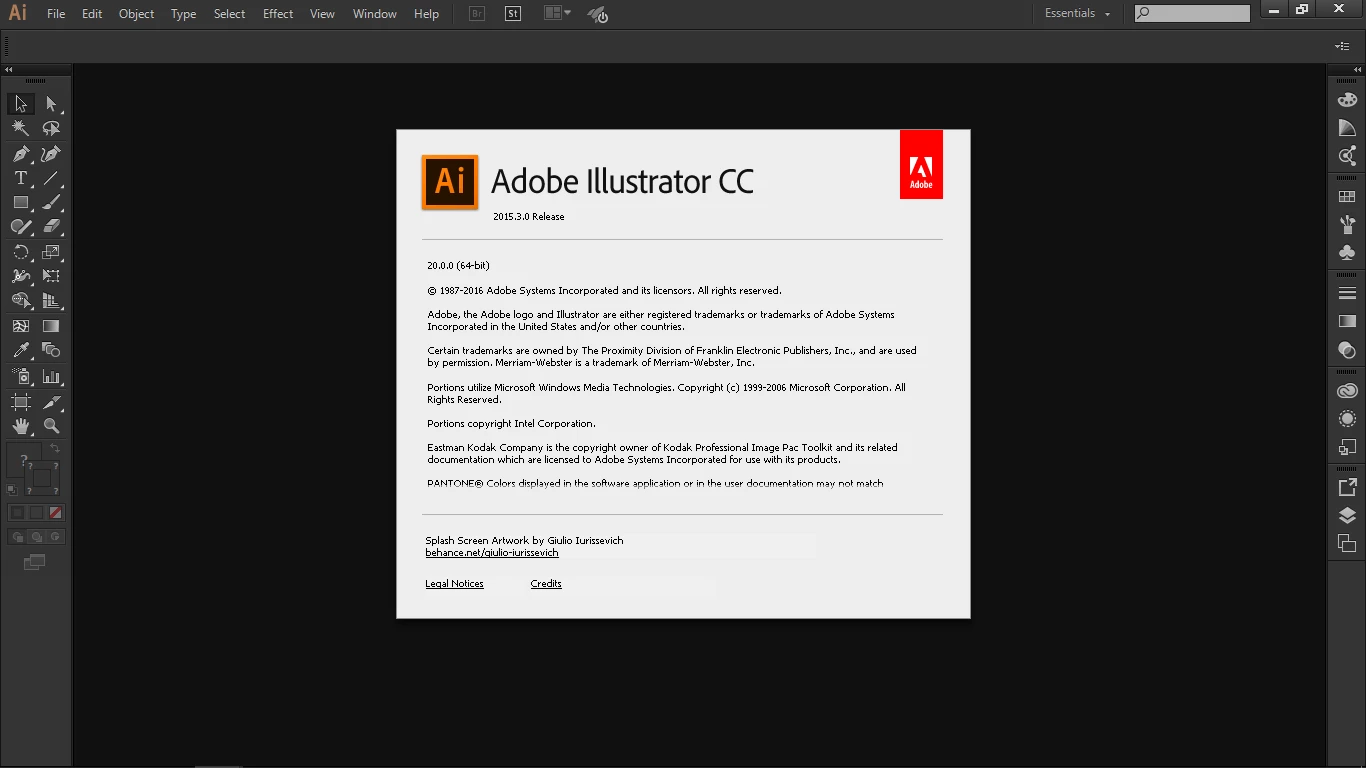The height and width of the screenshot is (768, 1366).
Task: Select the Paintbrush tool
Action: tap(51, 202)
